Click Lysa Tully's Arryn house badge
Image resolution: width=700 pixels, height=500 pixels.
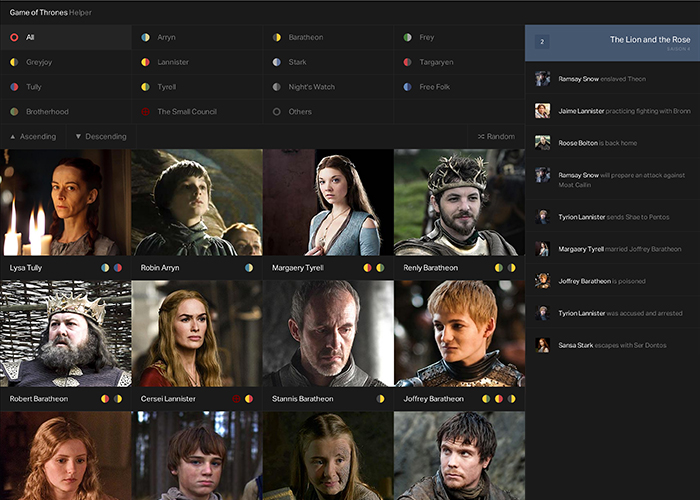coord(105,268)
